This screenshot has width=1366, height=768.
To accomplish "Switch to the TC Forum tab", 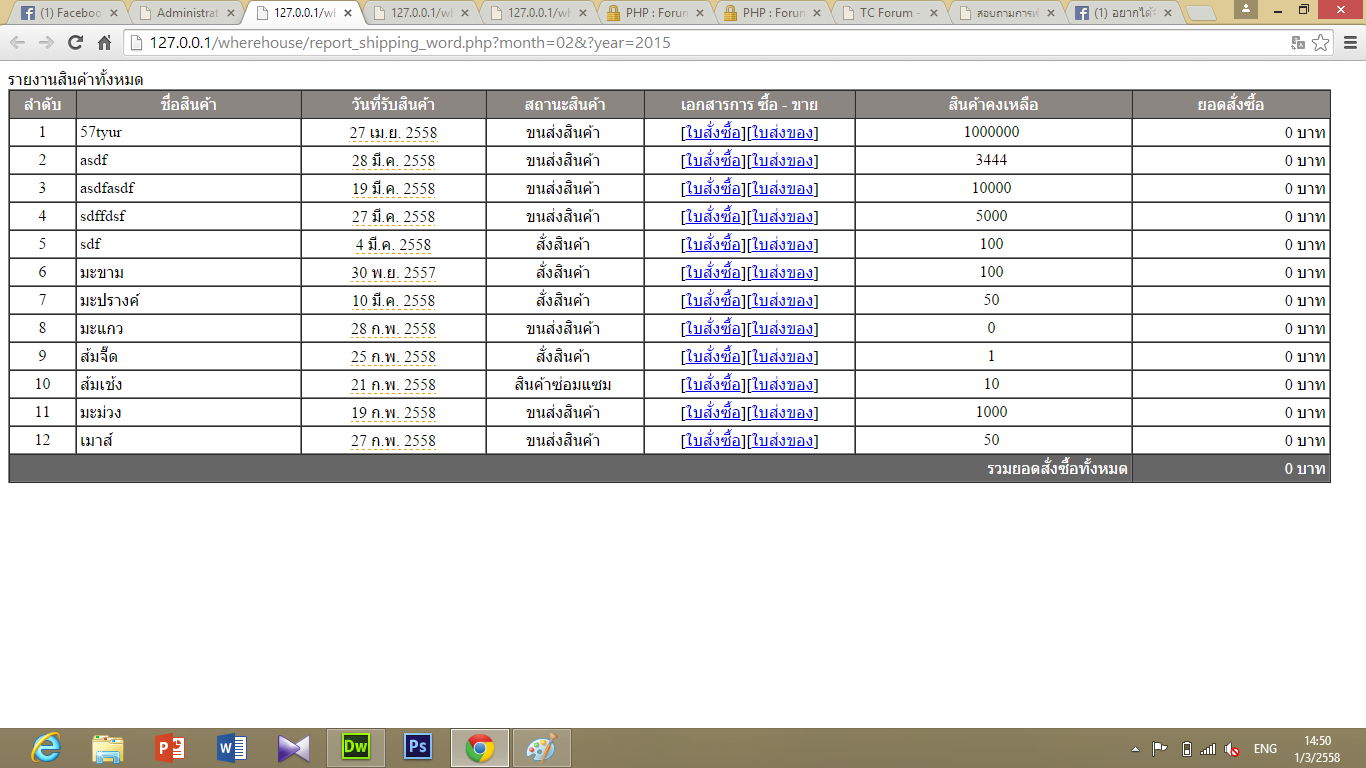I will pos(888,14).
